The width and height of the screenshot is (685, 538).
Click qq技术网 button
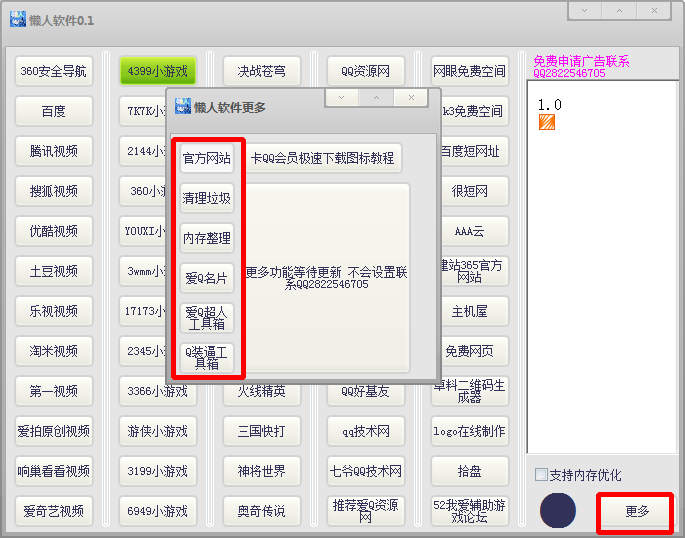366,431
